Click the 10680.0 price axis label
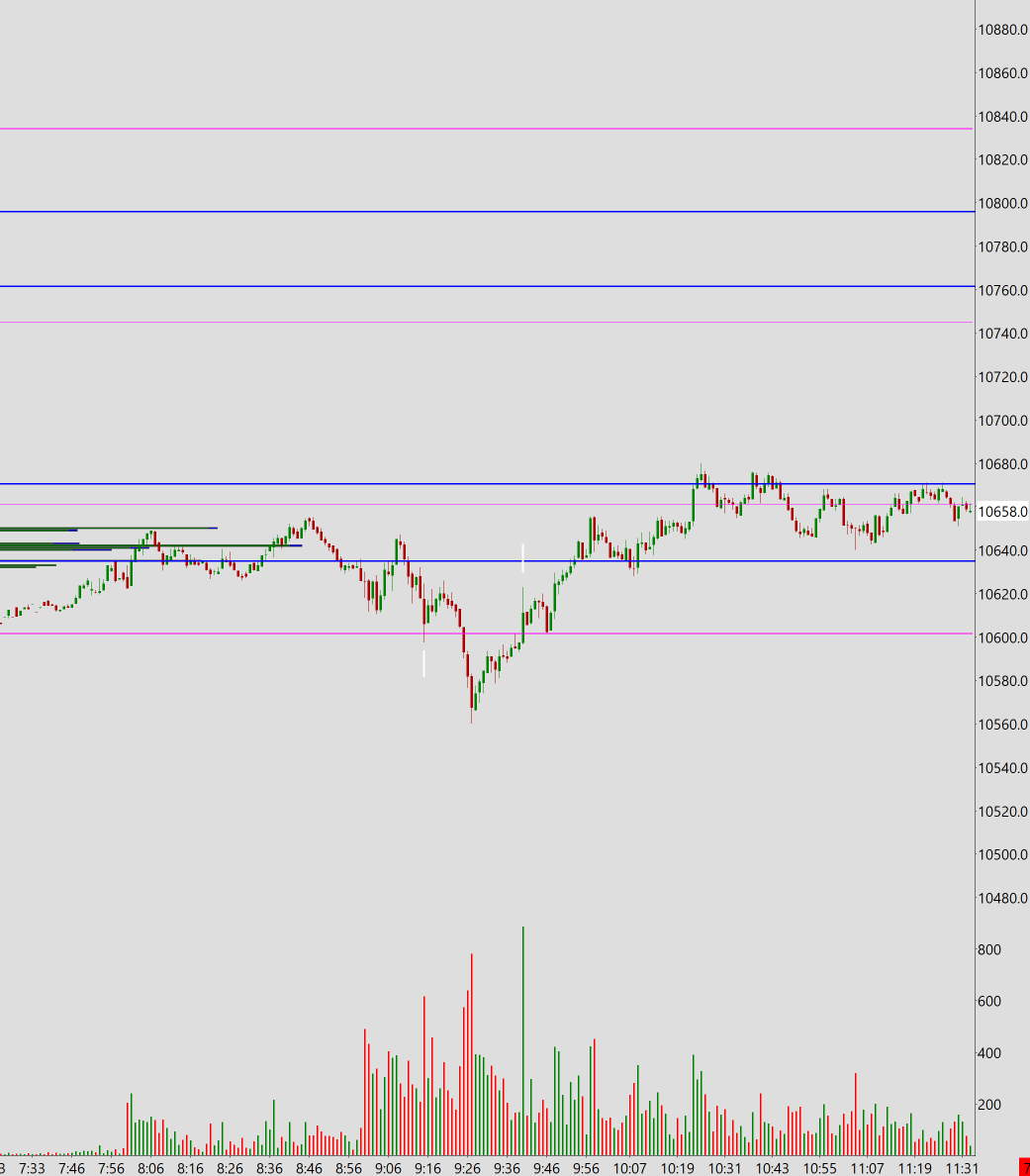This screenshot has width=1030, height=1176. (1003, 464)
